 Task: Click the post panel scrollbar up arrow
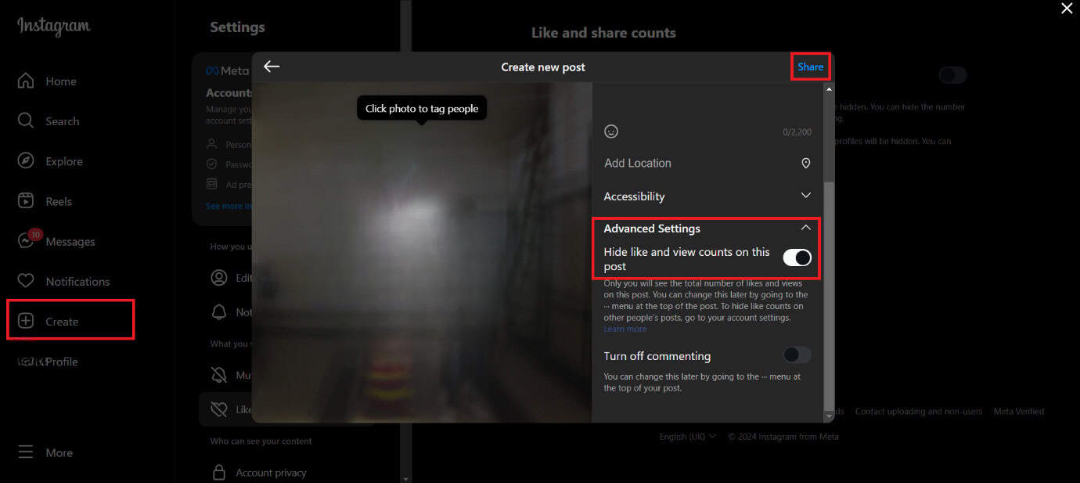[829, 90]
